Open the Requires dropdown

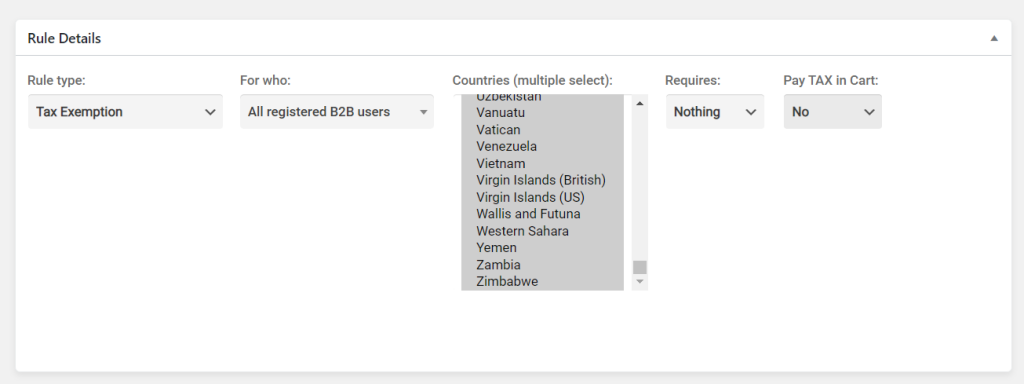point(715,112)
